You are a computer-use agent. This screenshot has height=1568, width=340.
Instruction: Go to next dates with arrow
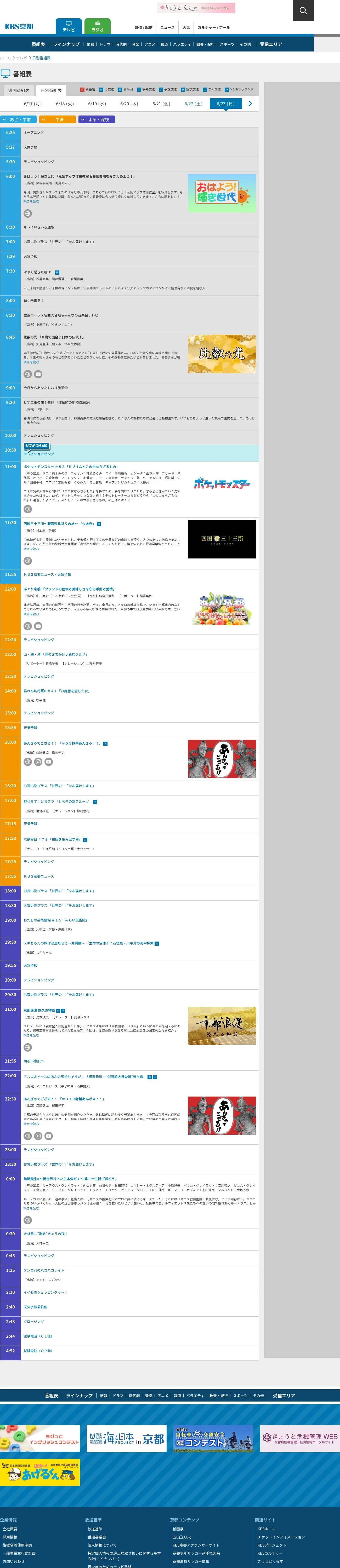250,103
